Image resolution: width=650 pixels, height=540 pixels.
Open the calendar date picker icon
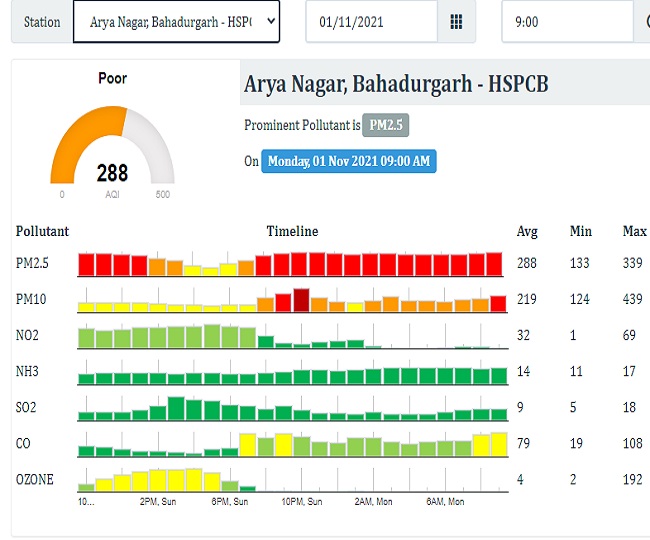pyautogui.click(x=456, y=21)
